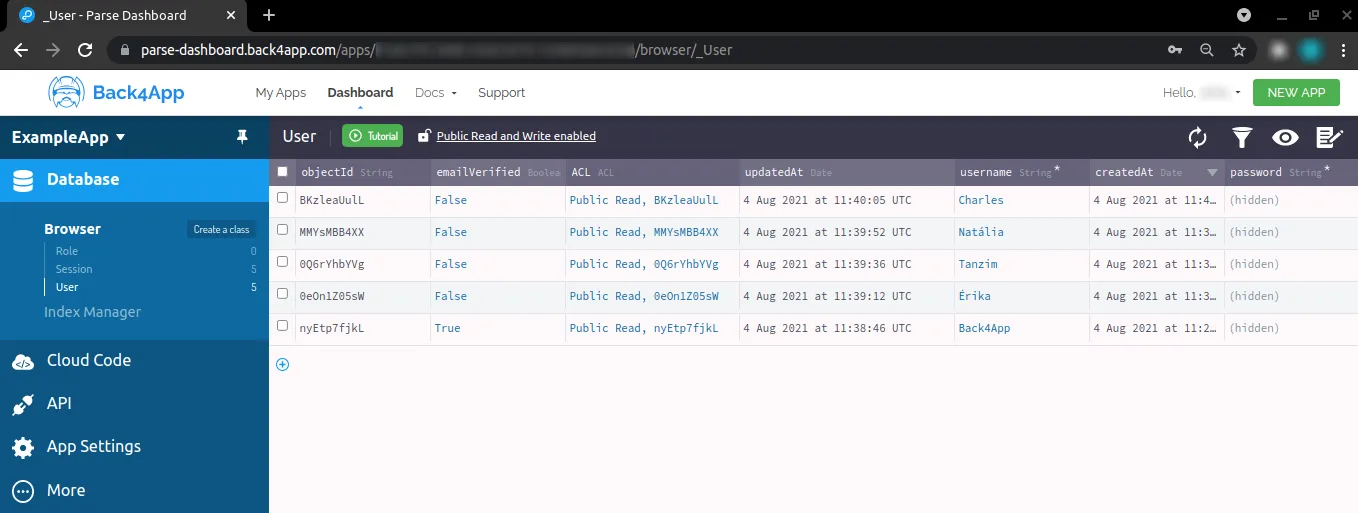Click the Database stack icon
The image size is (1358, 513).
click(x=24, y=180)
